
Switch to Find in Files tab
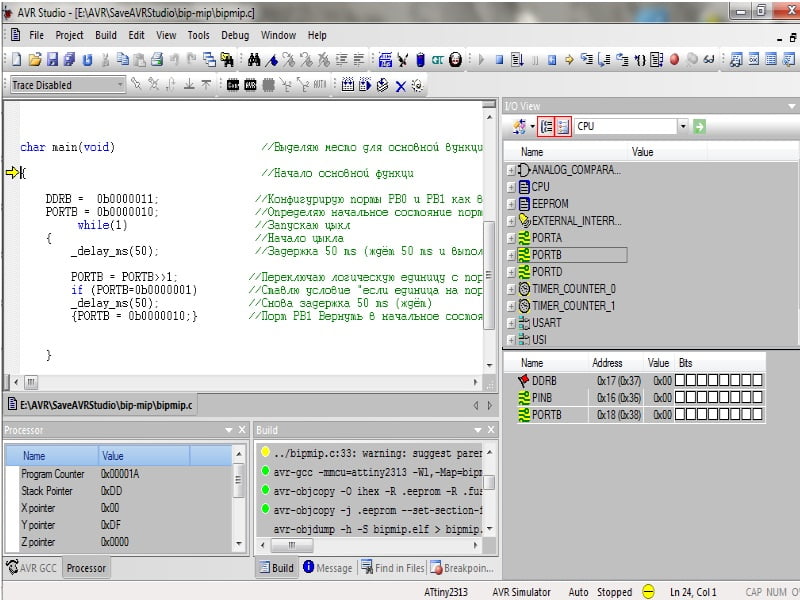point(393,568)
